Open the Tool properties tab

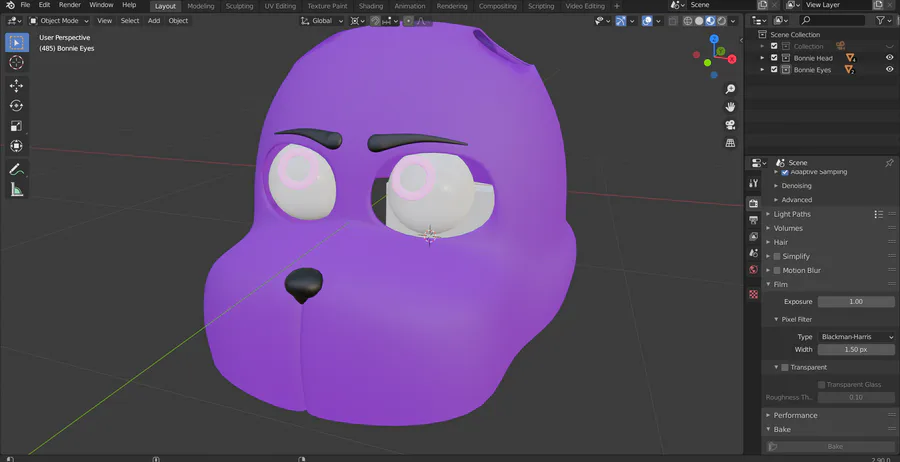coord(754,183)
